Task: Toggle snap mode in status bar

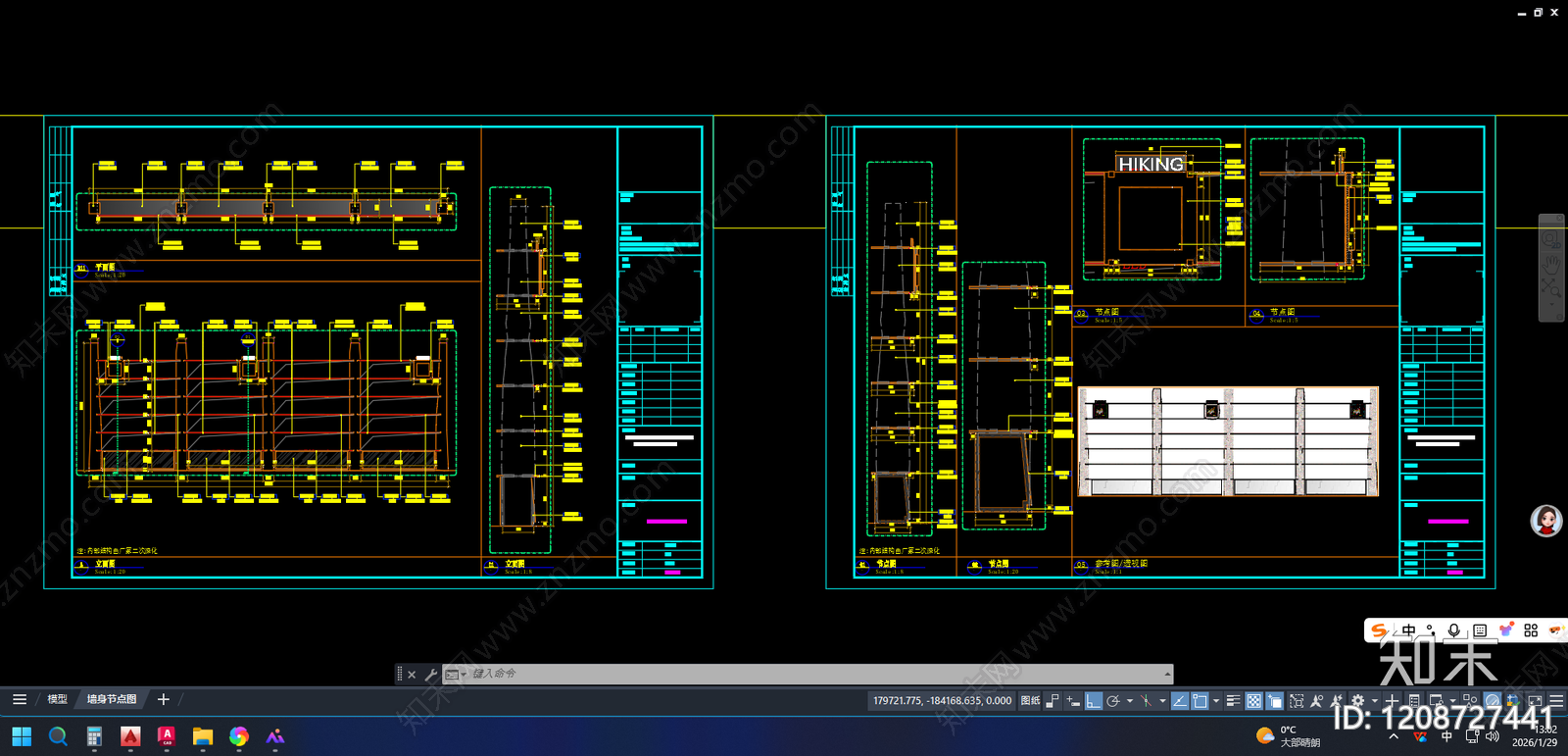Action: point(1053,700)
